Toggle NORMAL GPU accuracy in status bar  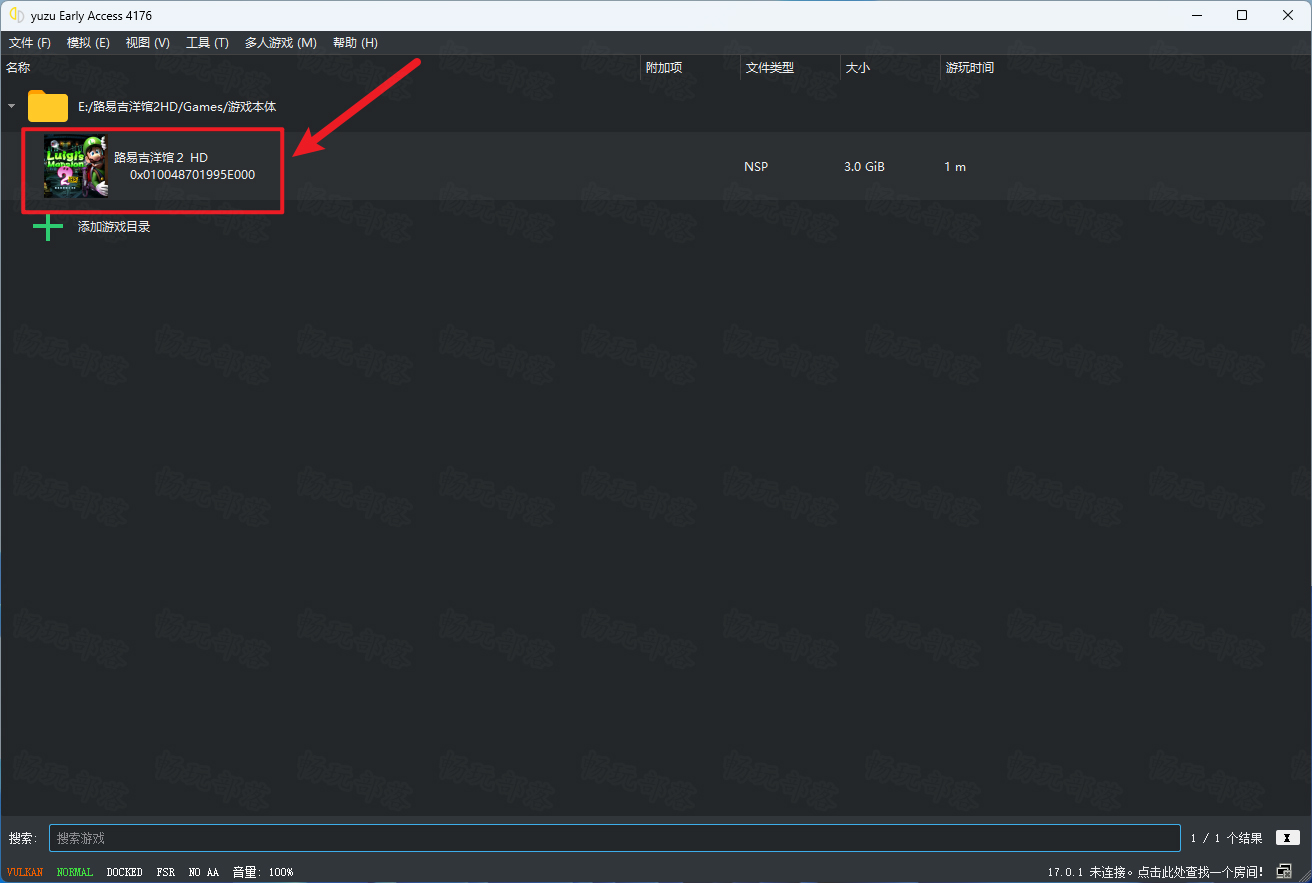click(75, 872)
